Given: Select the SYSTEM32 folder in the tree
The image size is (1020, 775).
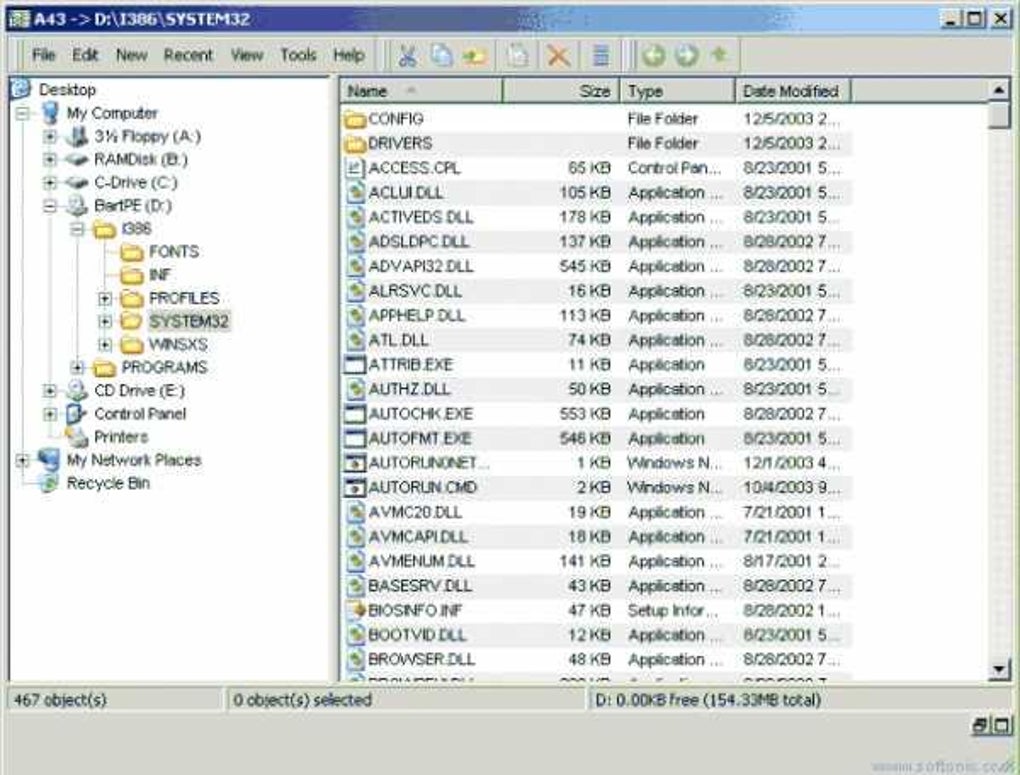Looking at the screenshot, I should click(189, 321).
